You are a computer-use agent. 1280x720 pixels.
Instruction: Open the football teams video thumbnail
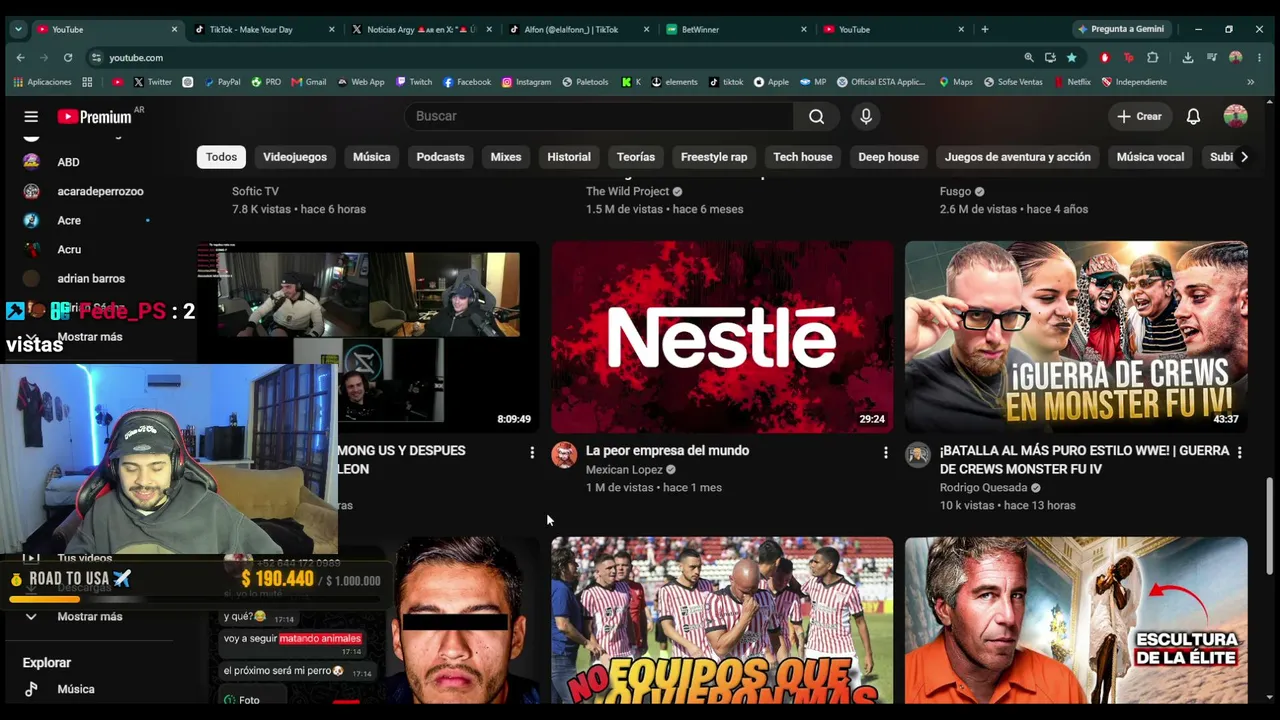click(722, 621)
